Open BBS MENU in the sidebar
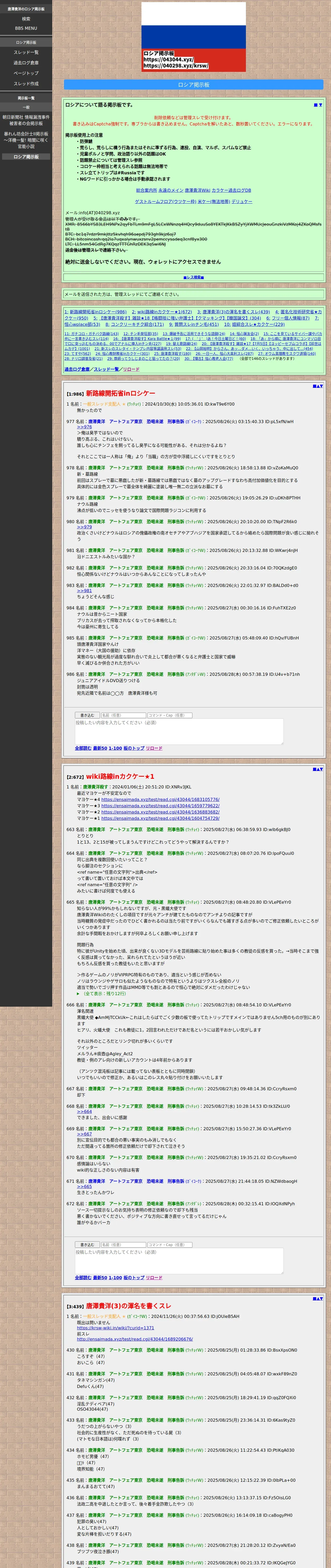The image size is (331, 1568). tap(26, 28)
